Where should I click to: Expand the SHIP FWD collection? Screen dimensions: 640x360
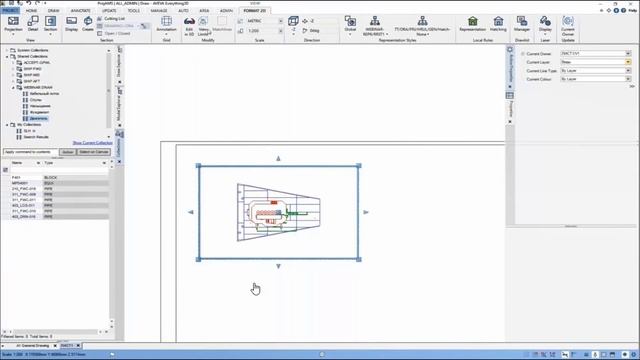(x=13, y=69)
